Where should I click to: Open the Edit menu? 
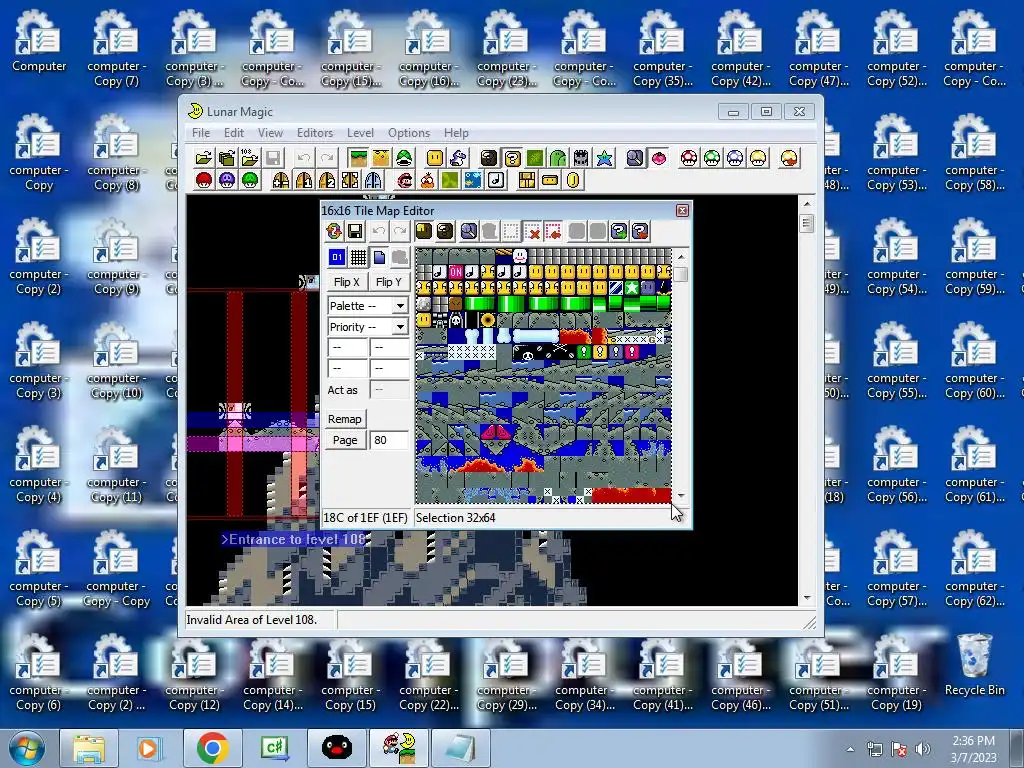(x=234, y=133)
